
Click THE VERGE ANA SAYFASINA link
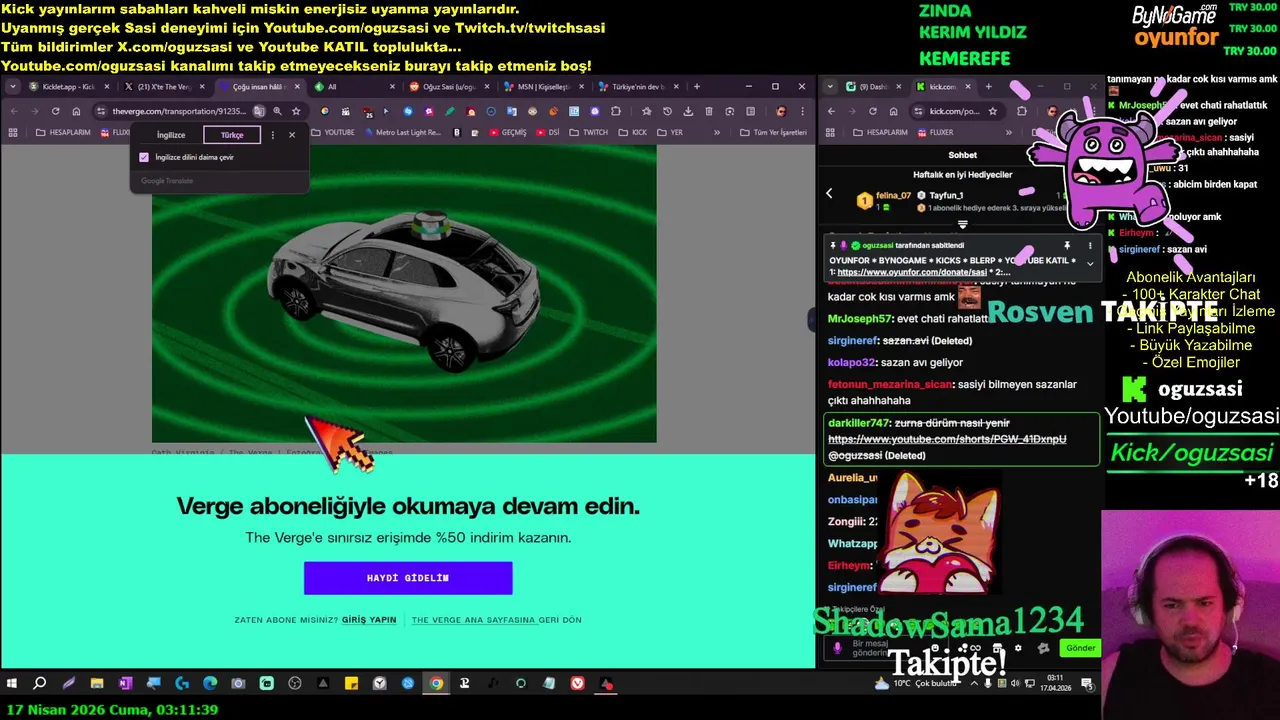(x=475, y=620)
